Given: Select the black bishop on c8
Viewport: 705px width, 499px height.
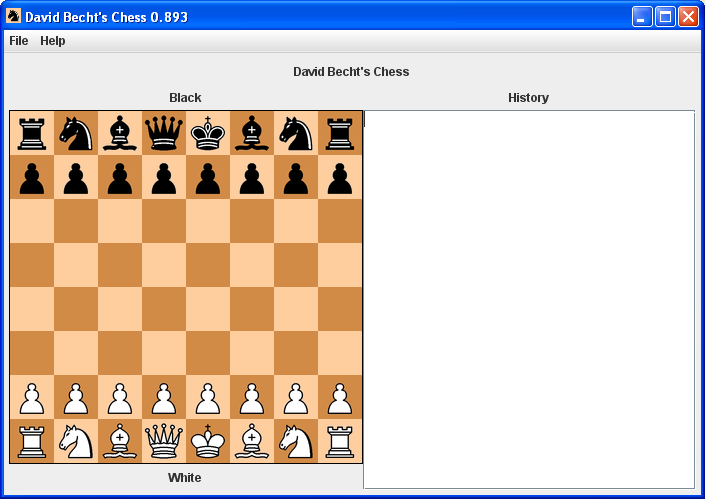Looking at the screenshot, I should 120,133.
